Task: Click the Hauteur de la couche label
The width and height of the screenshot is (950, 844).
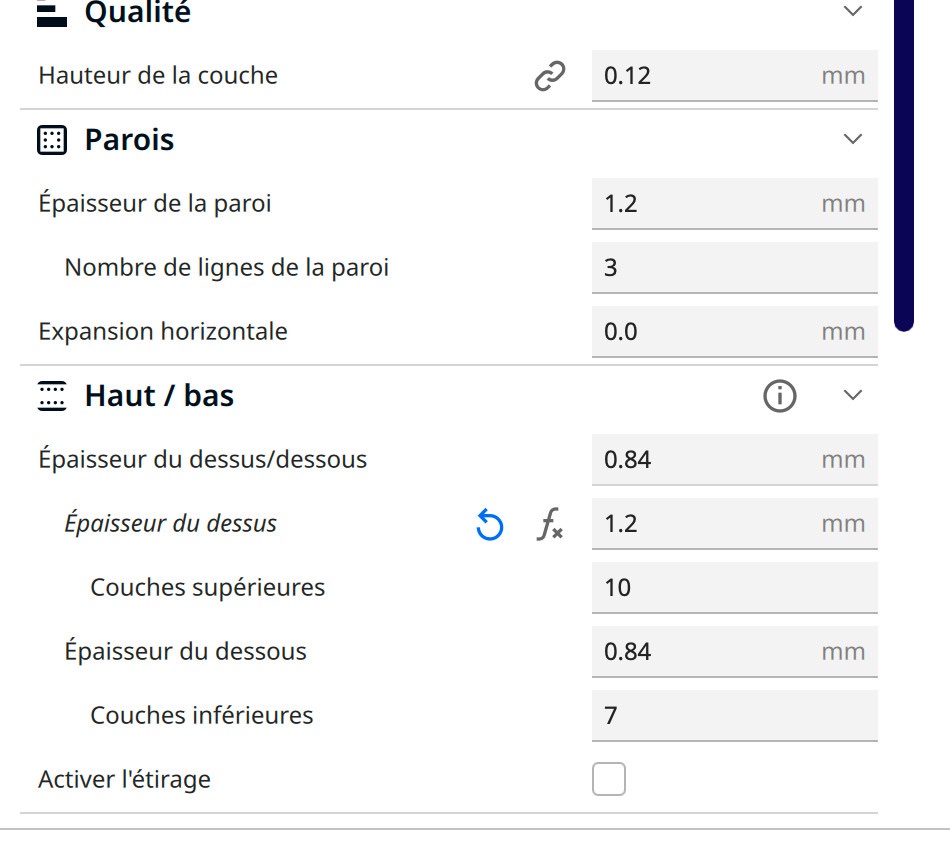Action: 158,76
